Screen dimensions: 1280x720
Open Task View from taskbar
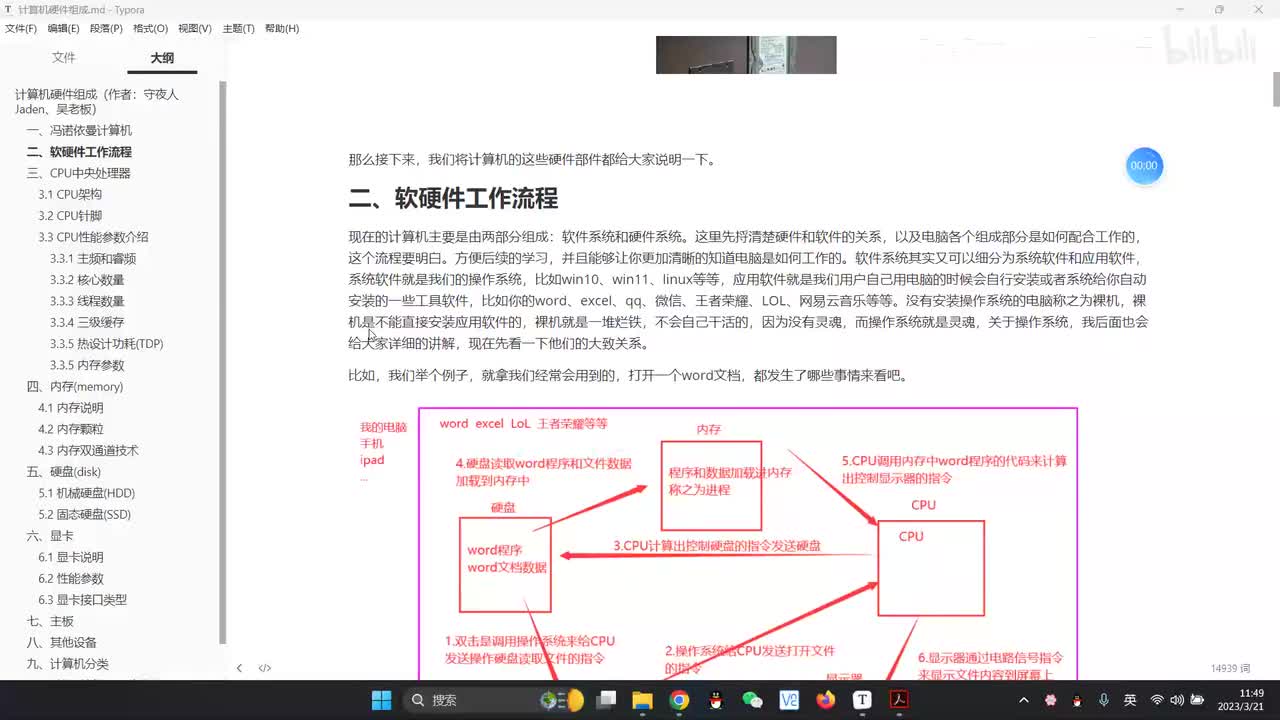tap(606, 700)
